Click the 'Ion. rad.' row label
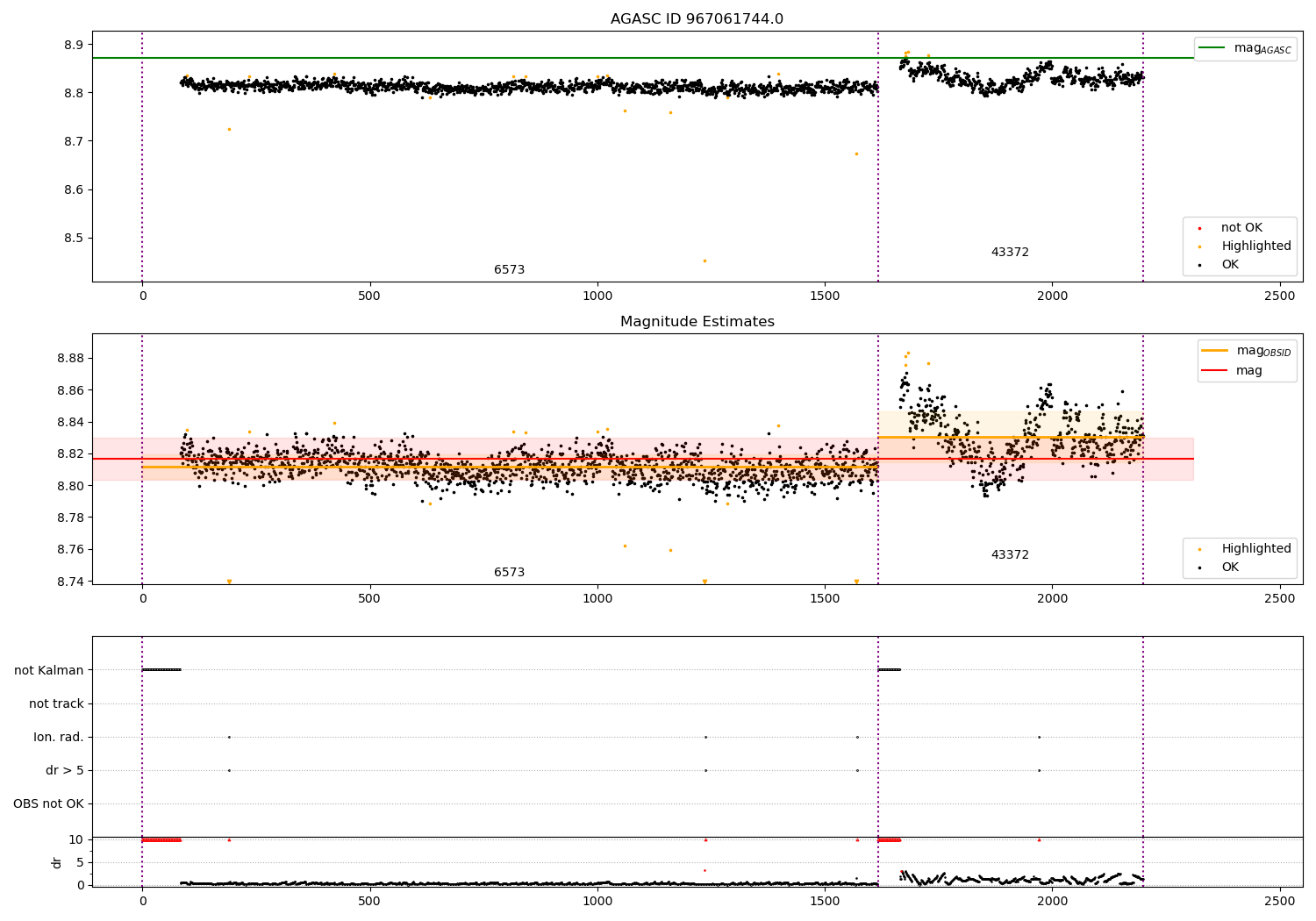1316x921 pixels. (x=59, y=738)
